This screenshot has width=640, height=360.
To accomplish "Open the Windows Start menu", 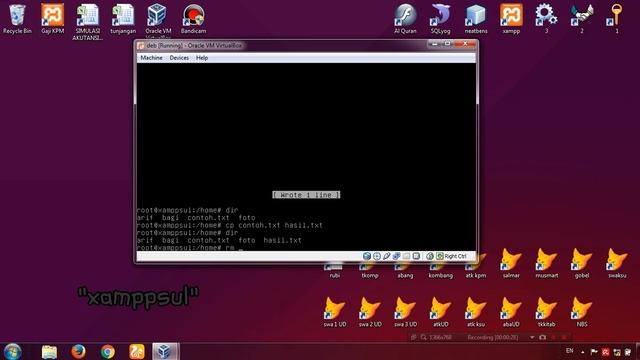I will (13, 351).
